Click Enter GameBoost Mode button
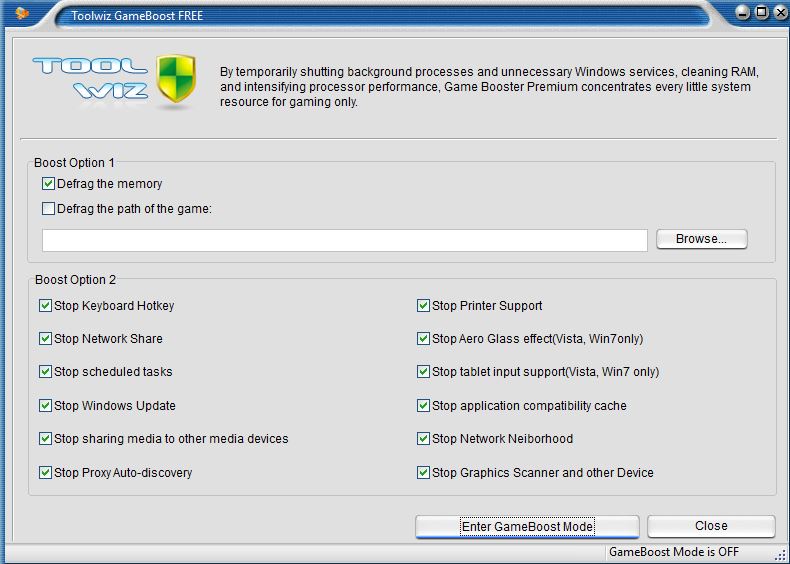The width and height of the screenshot is (790, 564). click(x=527, y=527)
